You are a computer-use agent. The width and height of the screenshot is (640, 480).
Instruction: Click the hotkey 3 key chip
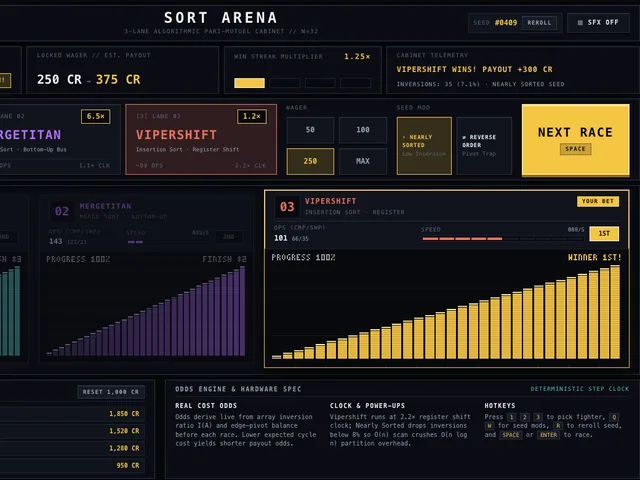(x=538, y=417)
